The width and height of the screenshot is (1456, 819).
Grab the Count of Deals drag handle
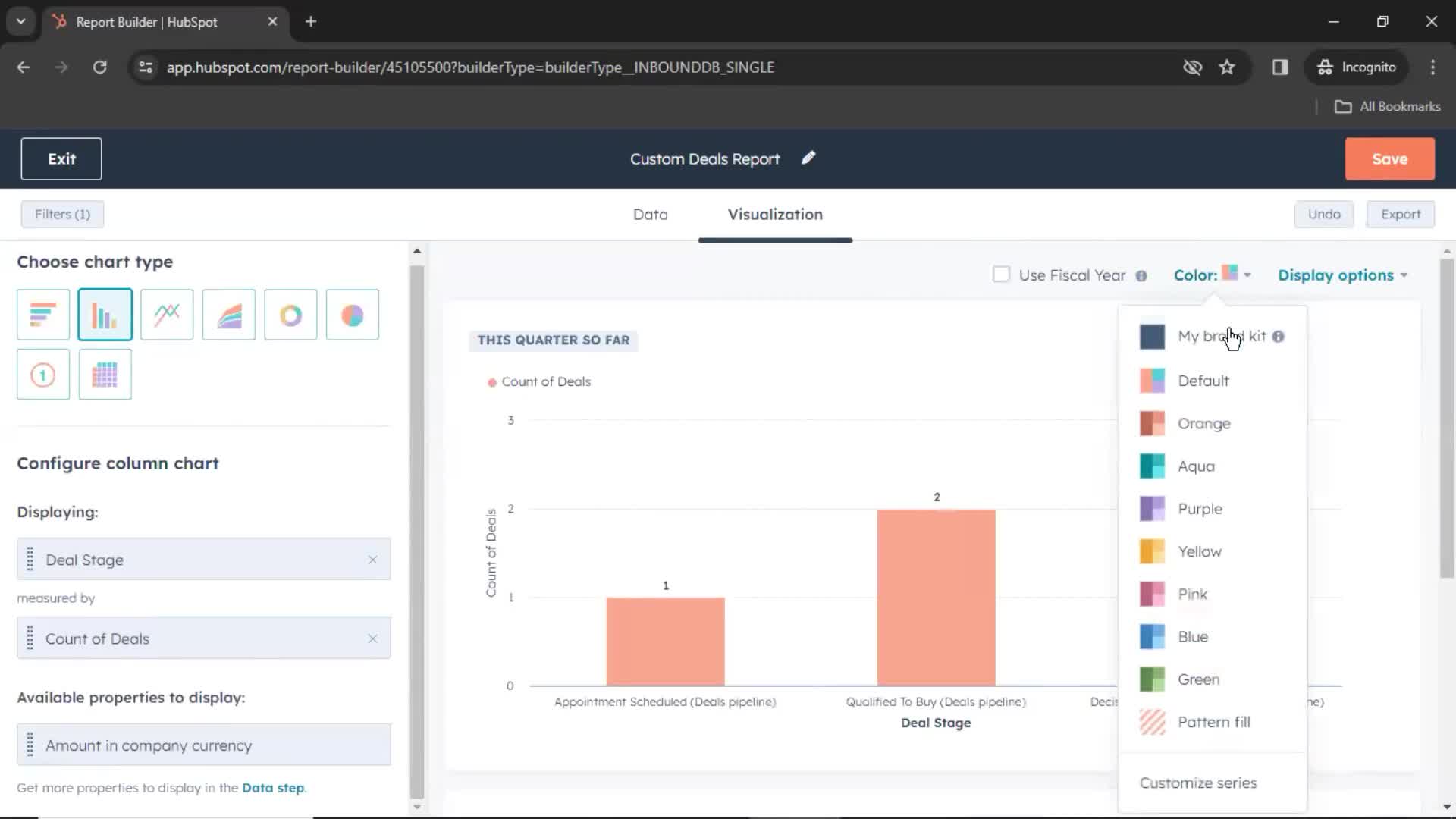tap(30, 639)
